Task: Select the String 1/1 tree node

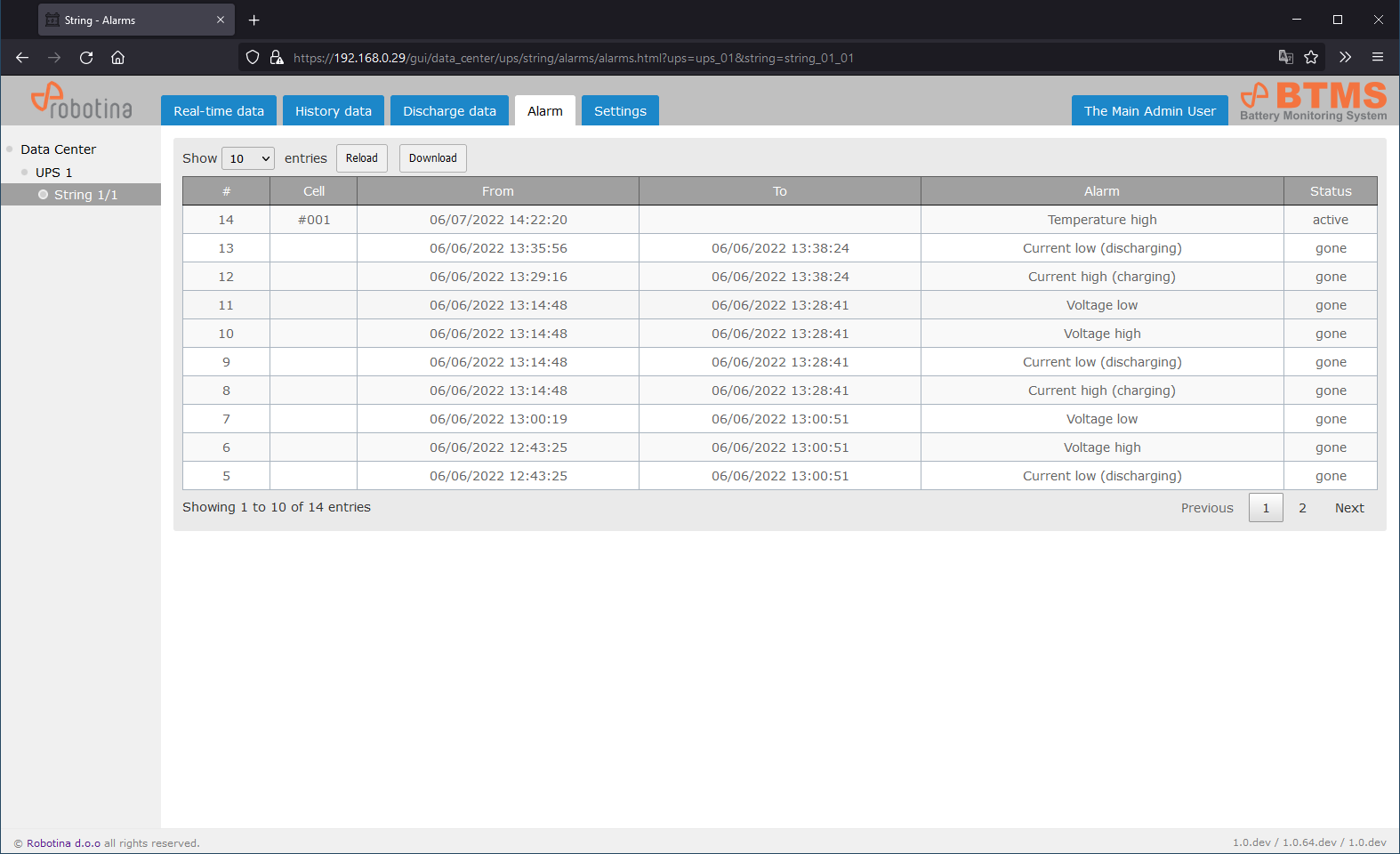Action: click(x=85, y=195)
